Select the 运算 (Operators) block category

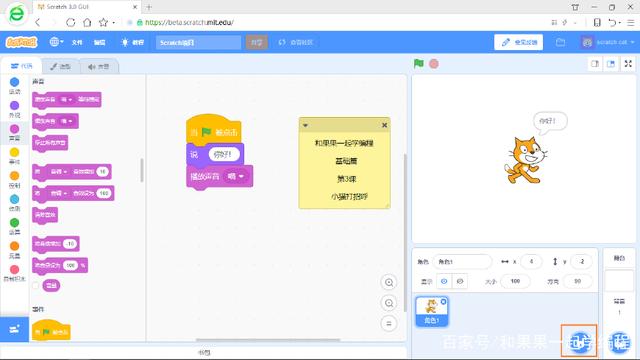14,227
